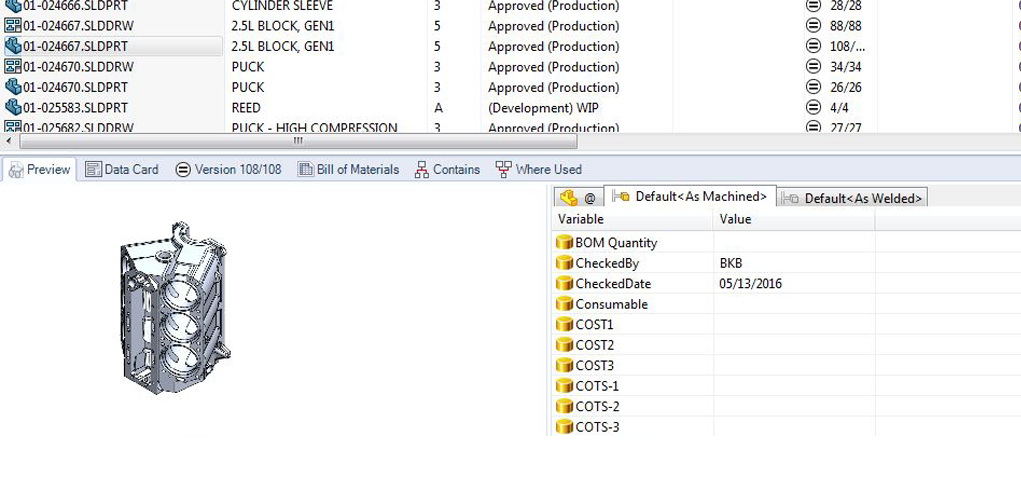This screenshot has width=1021, height=498.
Task: Open the Bill of Materials tab
Action: coord(348,169)
